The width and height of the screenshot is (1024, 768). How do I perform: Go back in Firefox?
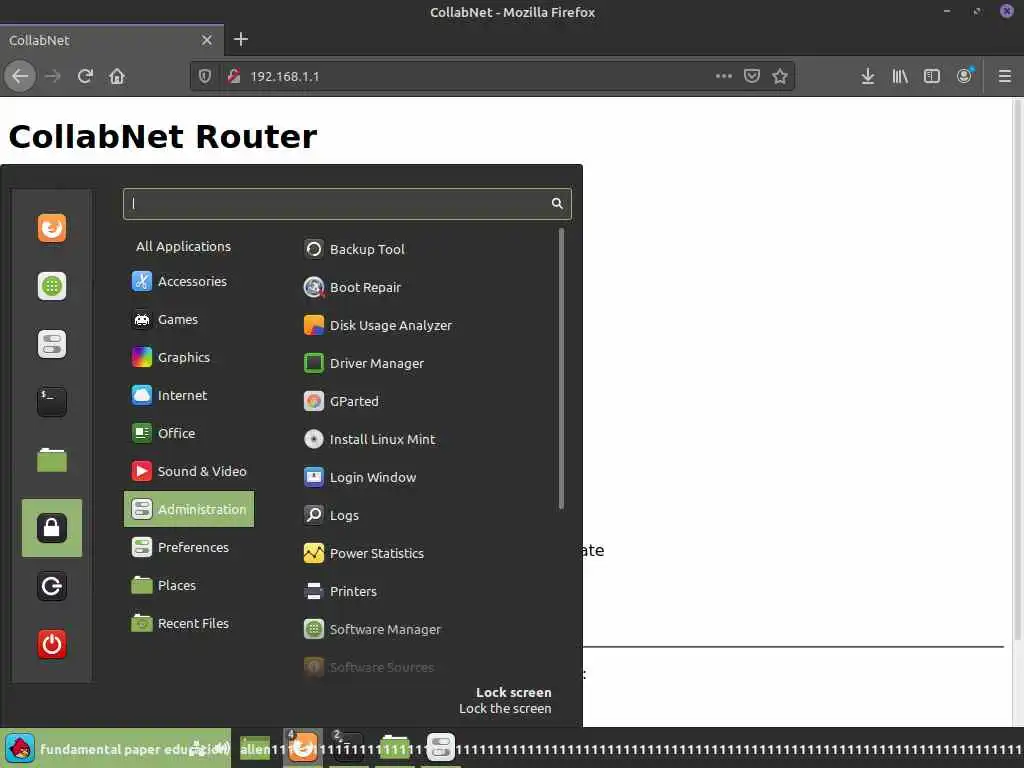point(20,76)
